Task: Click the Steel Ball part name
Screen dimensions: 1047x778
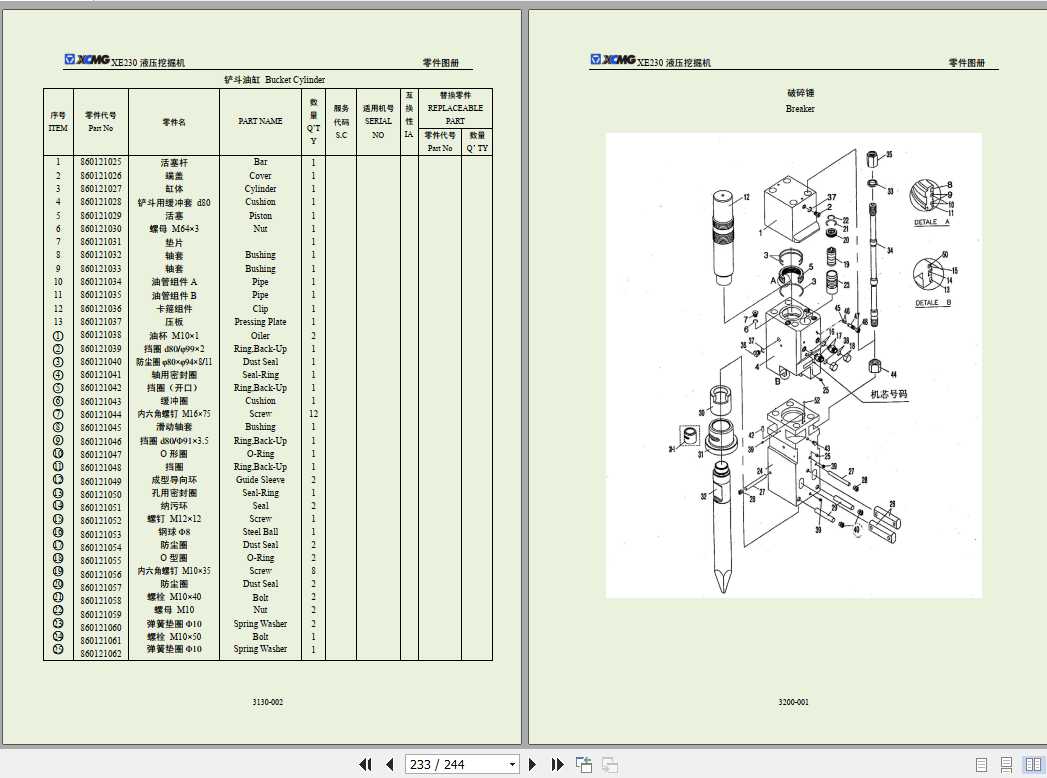Action: pyautogui.click(x=260, y=532)
